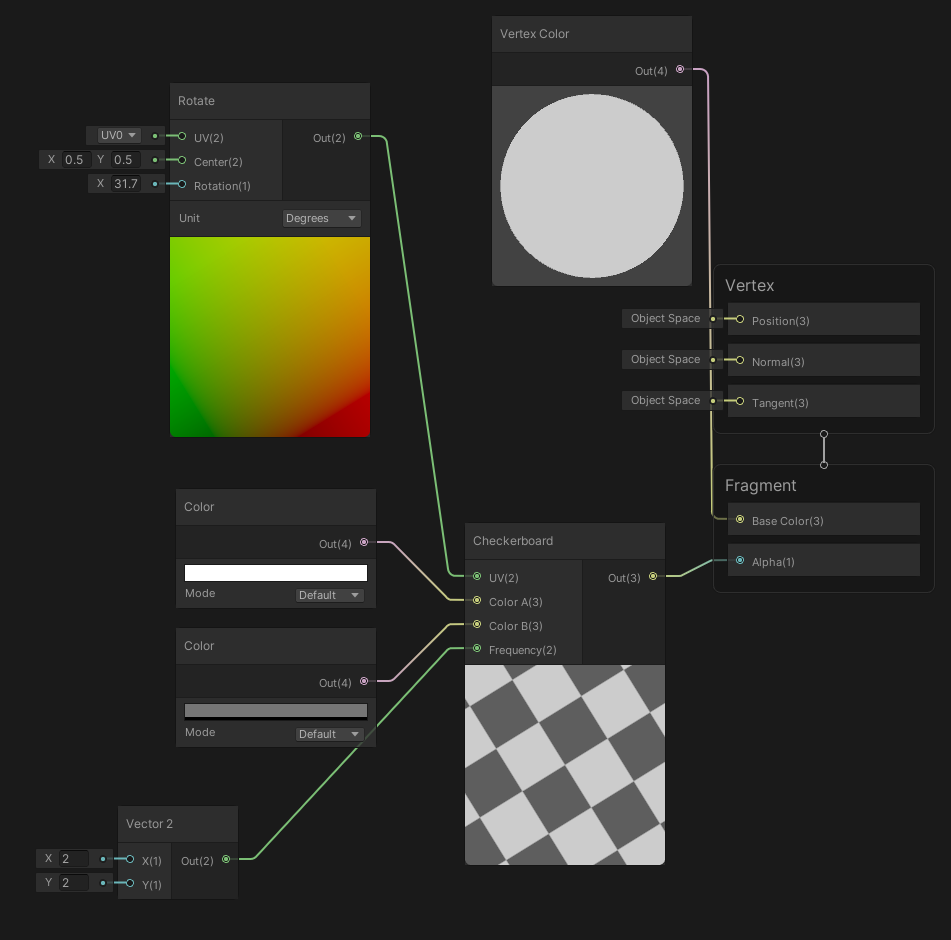Image resolution: width=951 pixels, height=940 pixels.
Task: Click the Rotation value field 31.7
Action: [126, 184]
